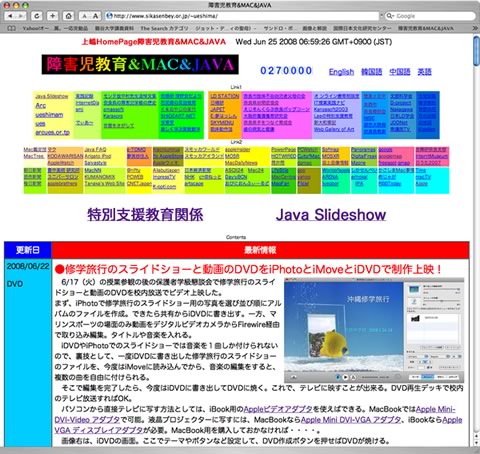Open the HOTWIRED link
Viewport: 480px width, 454px height.
284,156
